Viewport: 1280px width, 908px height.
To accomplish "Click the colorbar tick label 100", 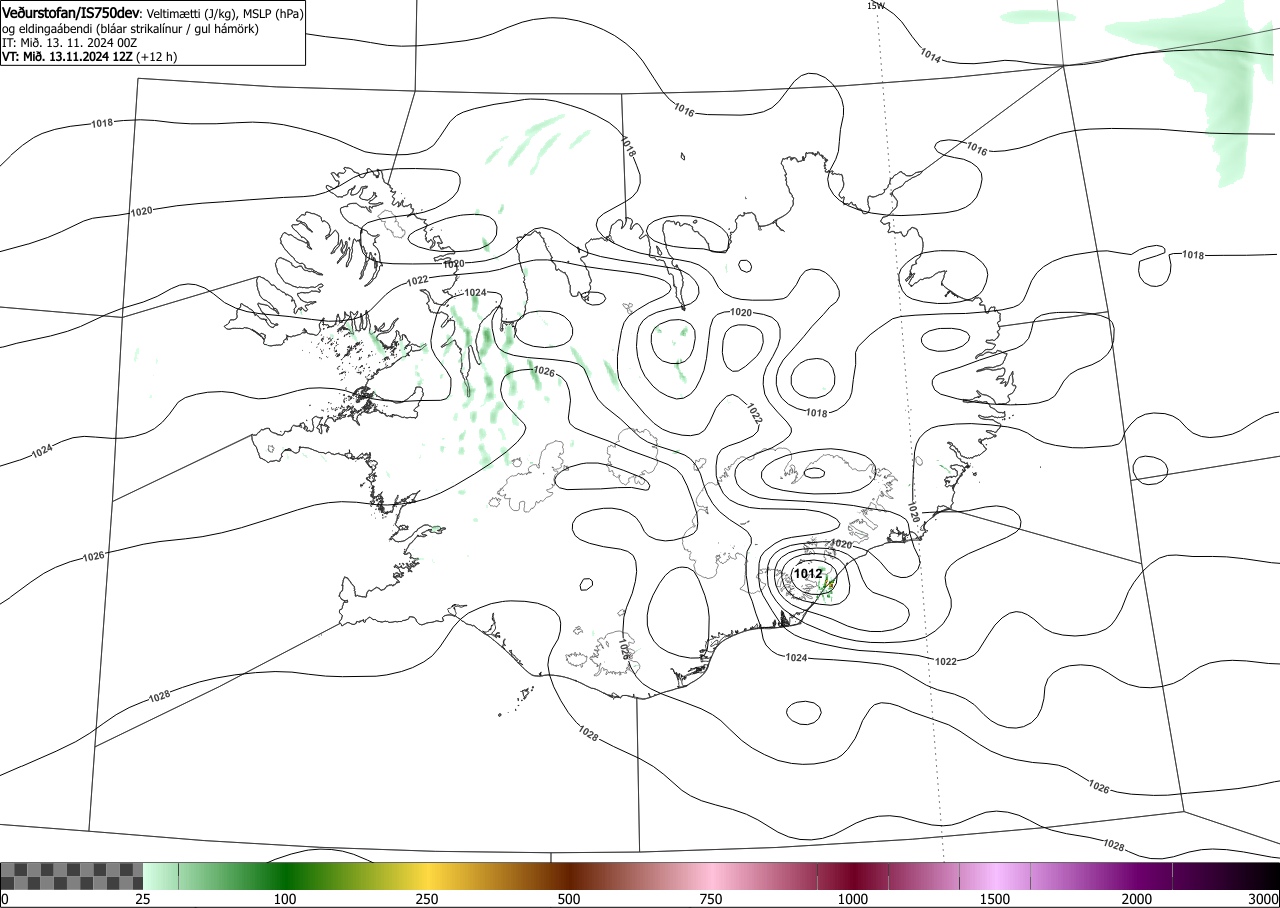I will click(x=285, y=899).
